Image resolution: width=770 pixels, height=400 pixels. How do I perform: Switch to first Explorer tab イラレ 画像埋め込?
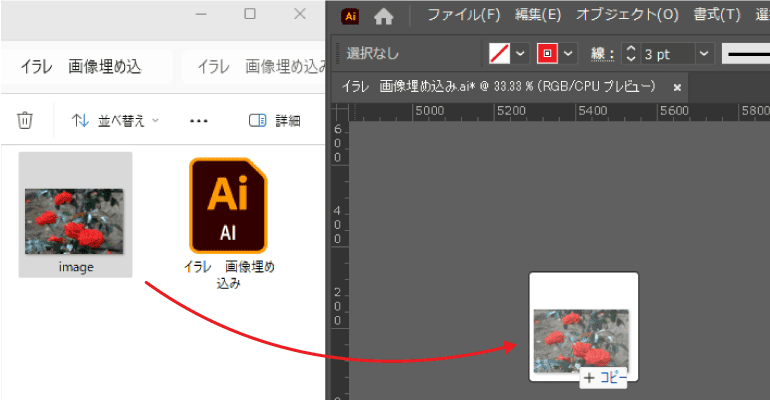coord(87,66)
